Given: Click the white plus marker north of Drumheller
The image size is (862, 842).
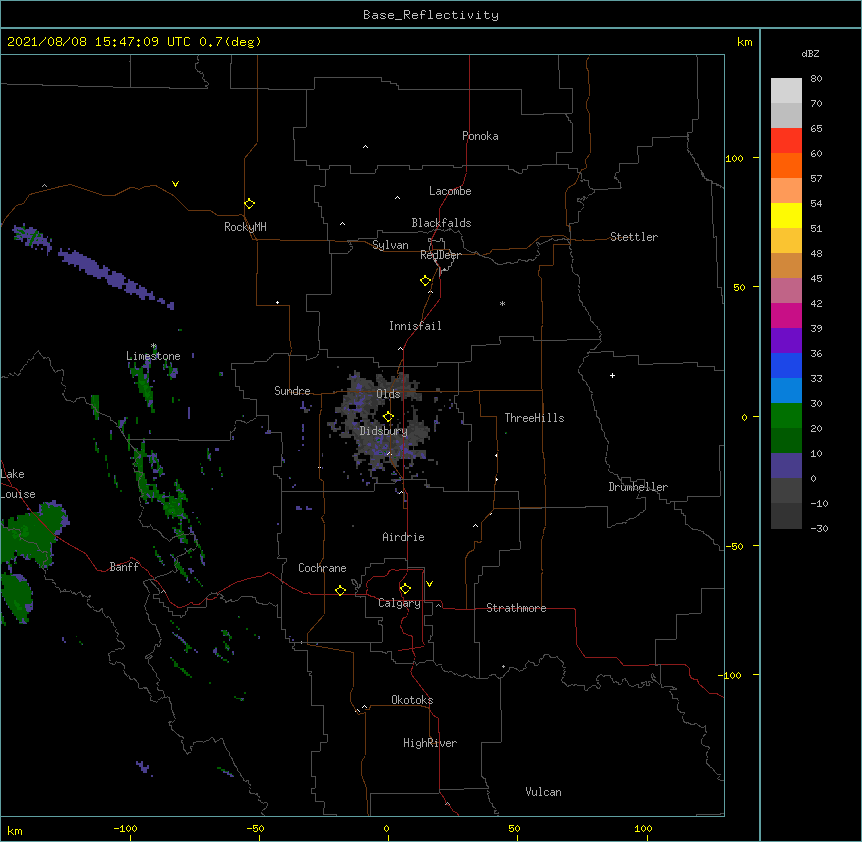Looking at the screenshot, I should (x=612, y=375).
